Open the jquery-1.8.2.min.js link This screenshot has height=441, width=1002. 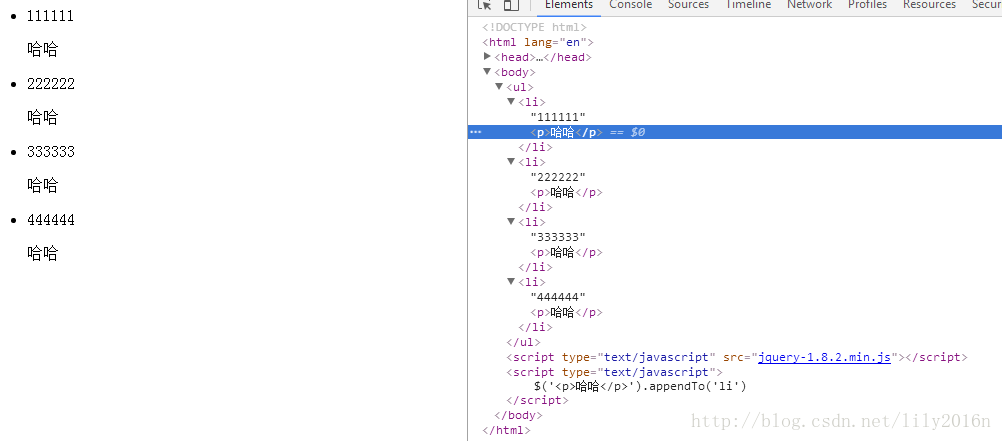(824, 357)
